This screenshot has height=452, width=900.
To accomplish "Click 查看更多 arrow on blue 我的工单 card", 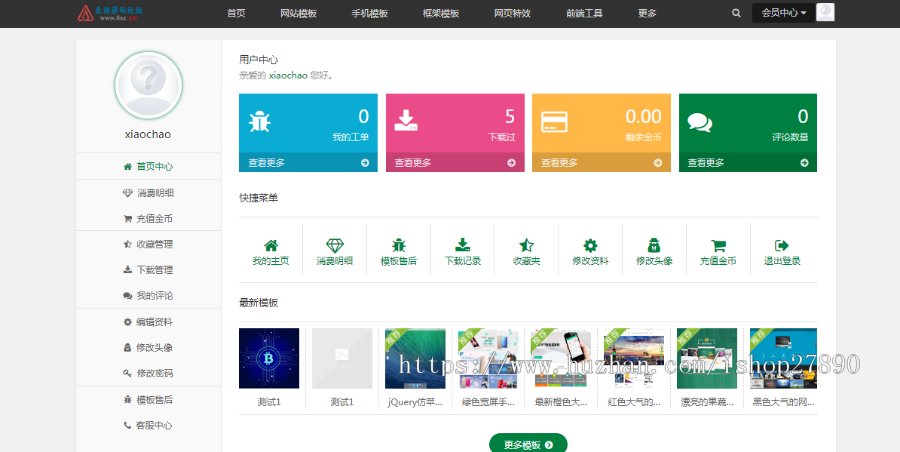I will 365,163.
